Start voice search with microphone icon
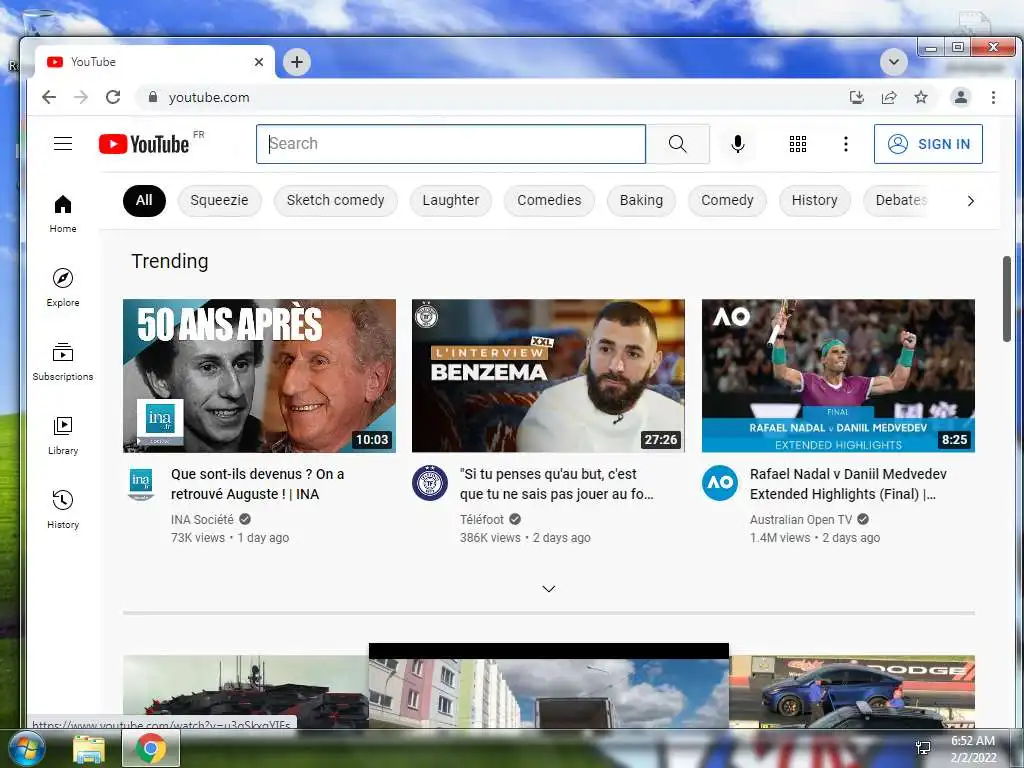This screenshot has height=768, width=1024. [738, 144]
